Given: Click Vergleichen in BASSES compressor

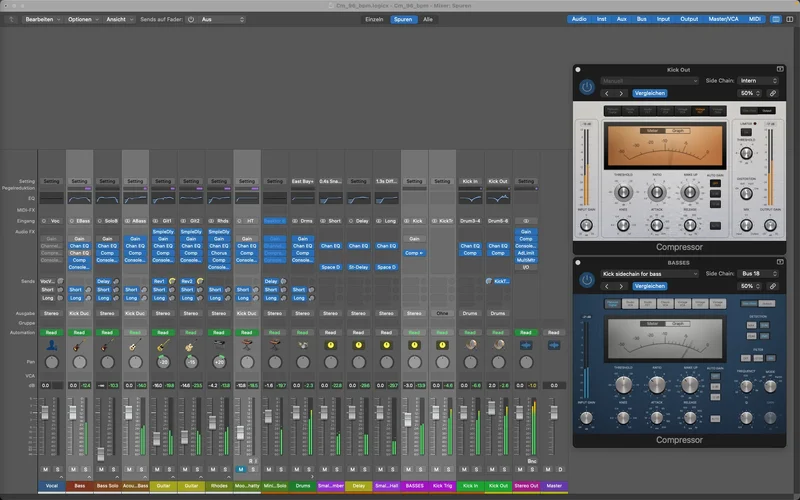Looking at the screenshot, I should [649, 286].
